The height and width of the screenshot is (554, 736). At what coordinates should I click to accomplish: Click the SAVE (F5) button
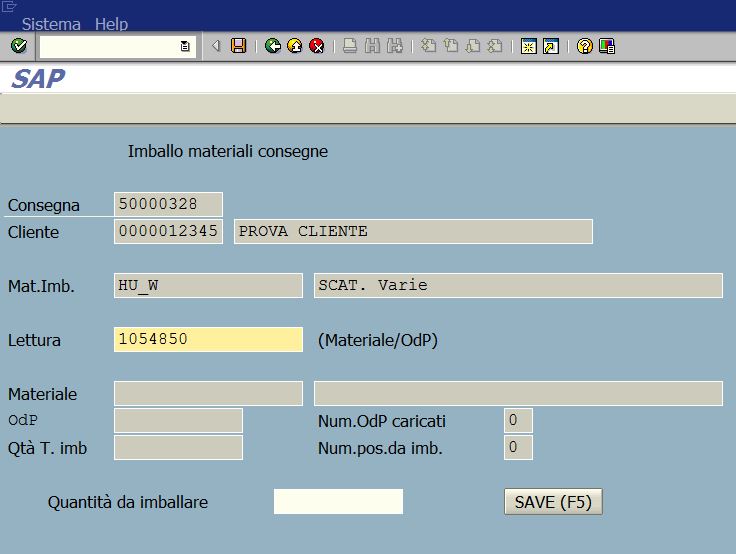point(553,502)
